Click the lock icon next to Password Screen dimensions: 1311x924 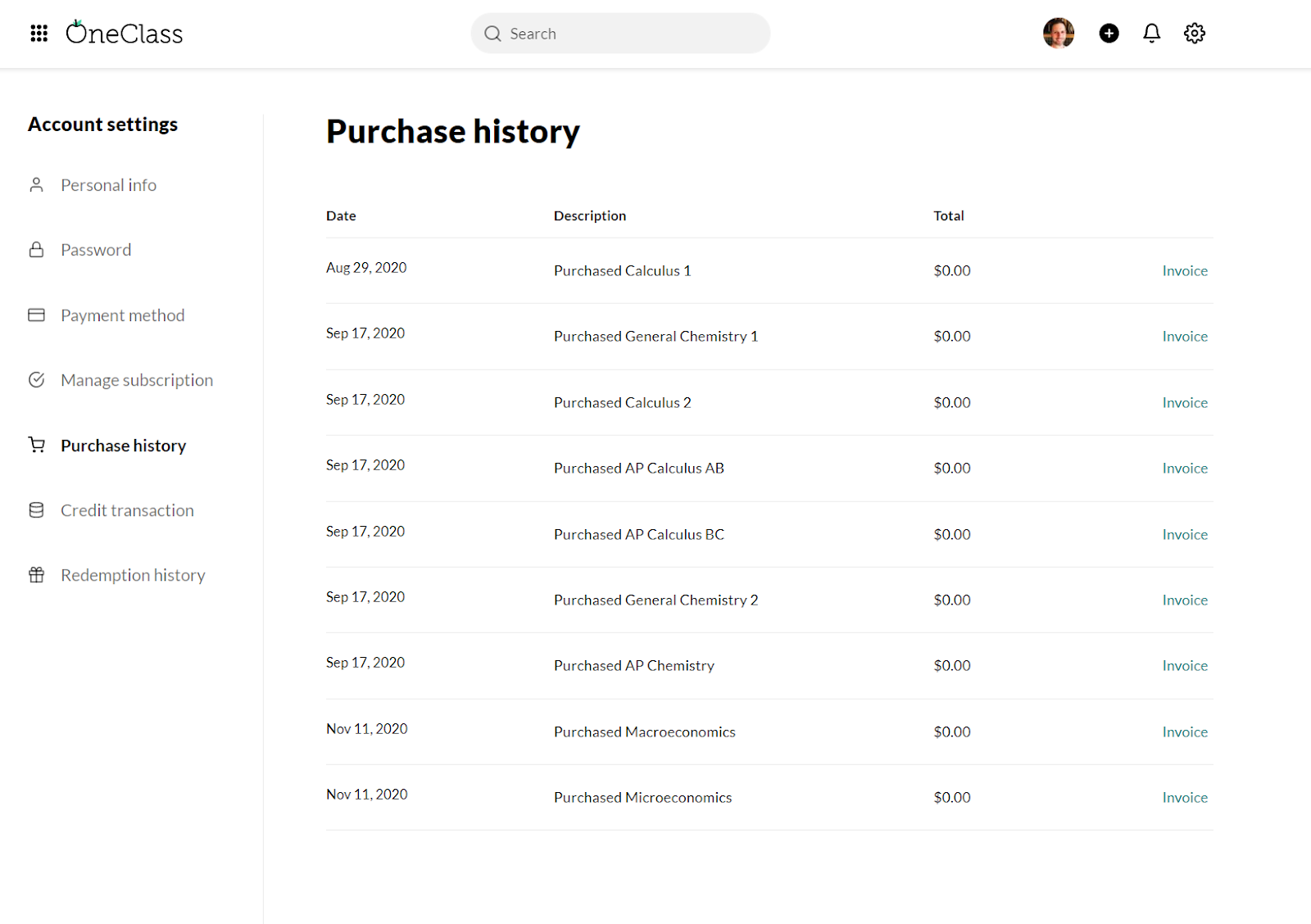click(x=37, y=250)
